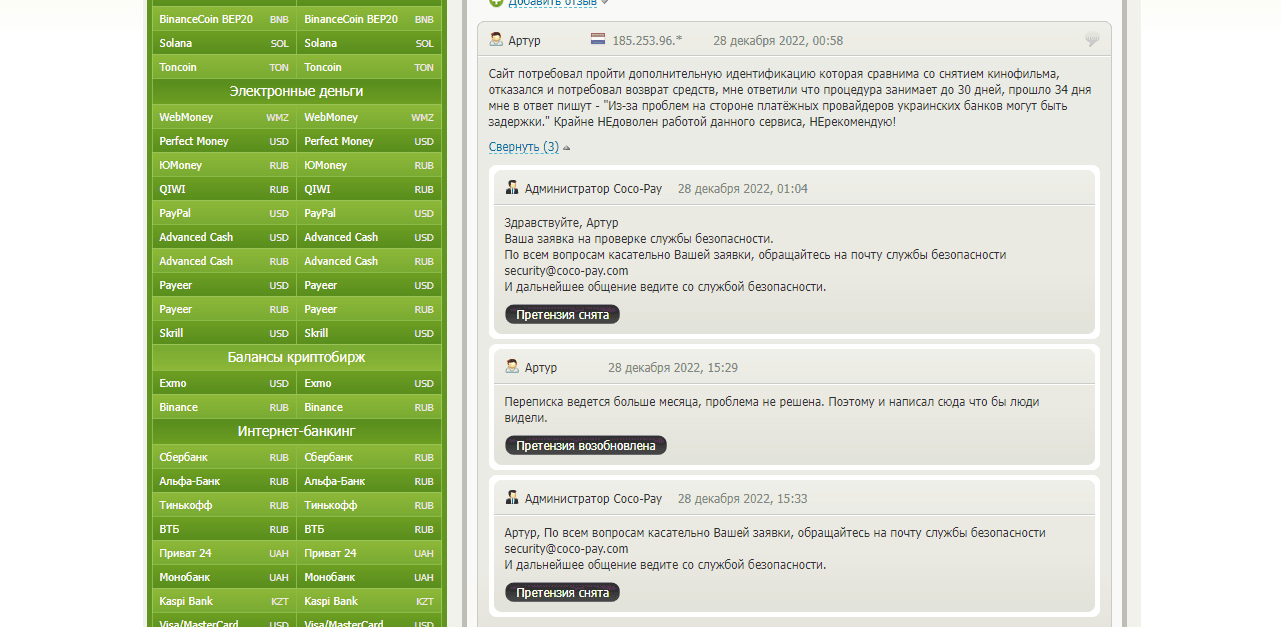Open the Добавить отзыв dropdown arrow
Screen dimensions: 1281x627
pos(604,3)
